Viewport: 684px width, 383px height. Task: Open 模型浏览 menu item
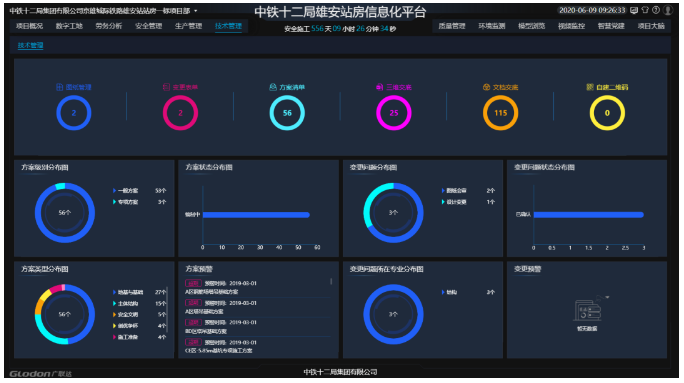pyautogui.click(x=531, y=26)
